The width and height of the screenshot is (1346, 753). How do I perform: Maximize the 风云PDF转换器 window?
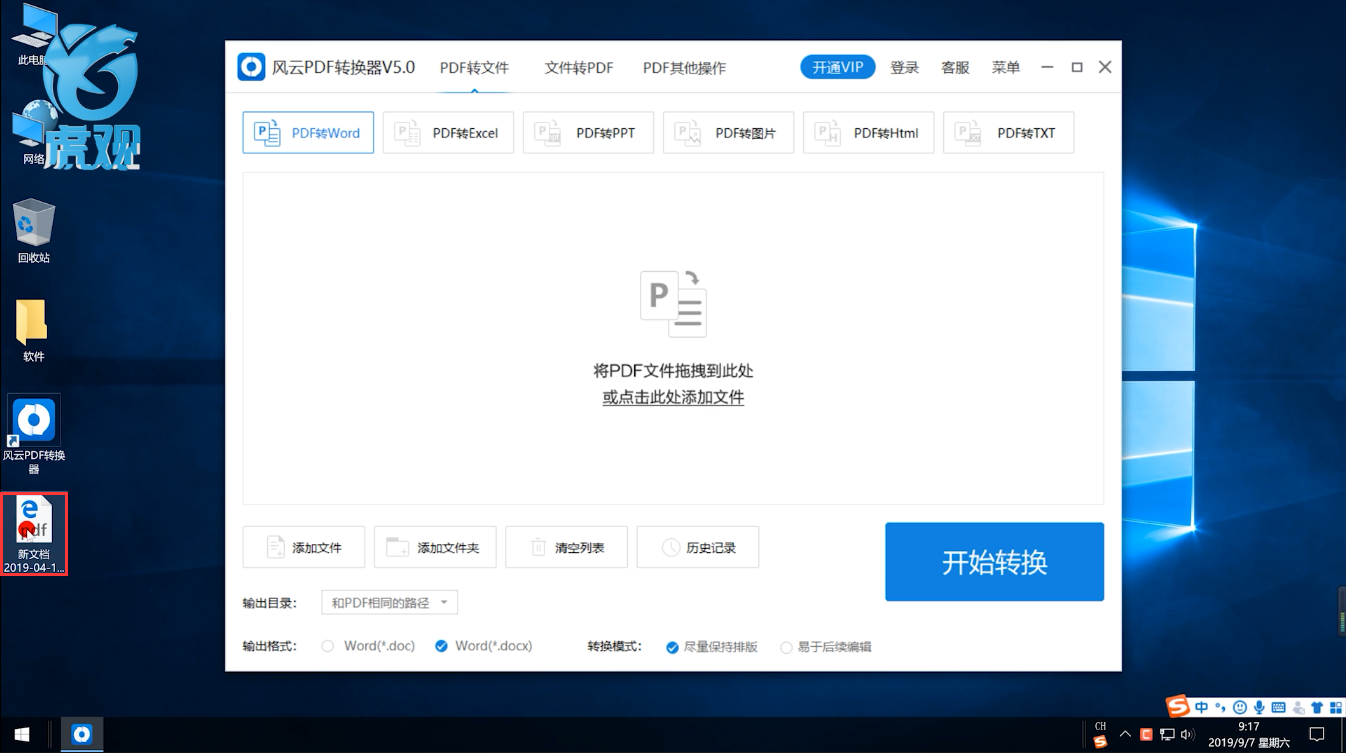click(x=1077, y=67)
